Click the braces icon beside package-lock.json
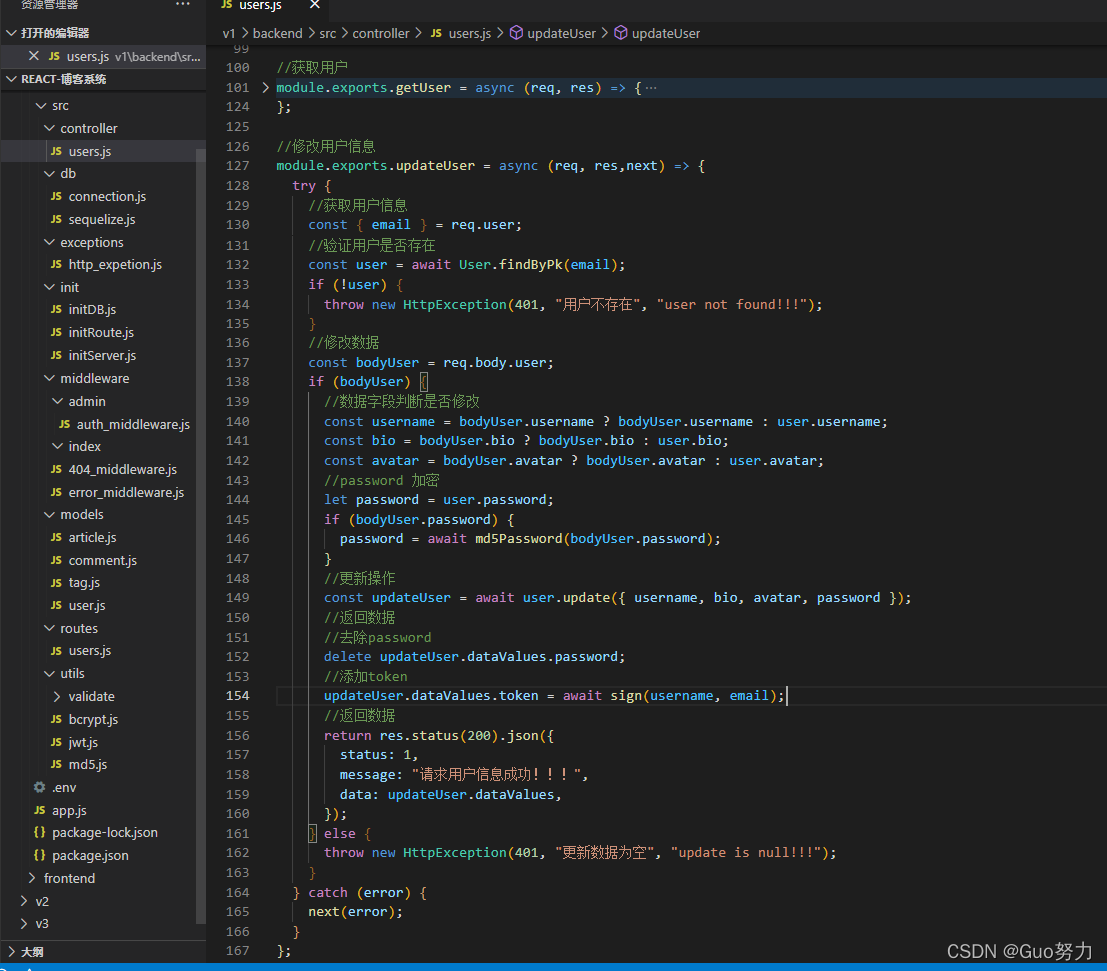 pyautogui.click(x=40, y=832)
